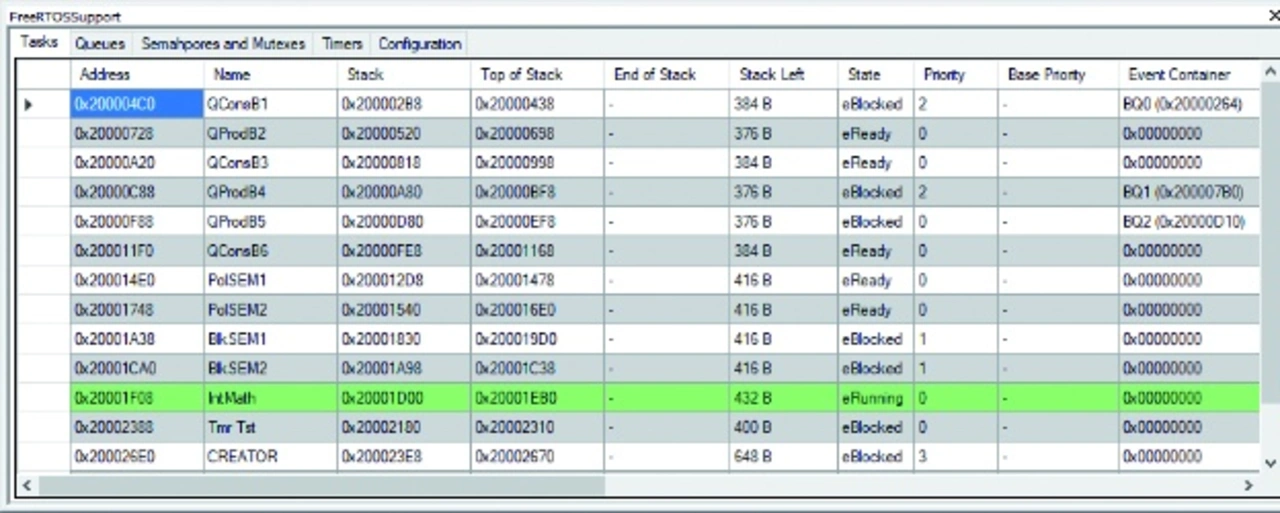Image resolution: width=1280 pixels, height=513 pixels.
Task: Click the BQ1 event container cell
Action: pyautogui.click(x=1183, y=192)
